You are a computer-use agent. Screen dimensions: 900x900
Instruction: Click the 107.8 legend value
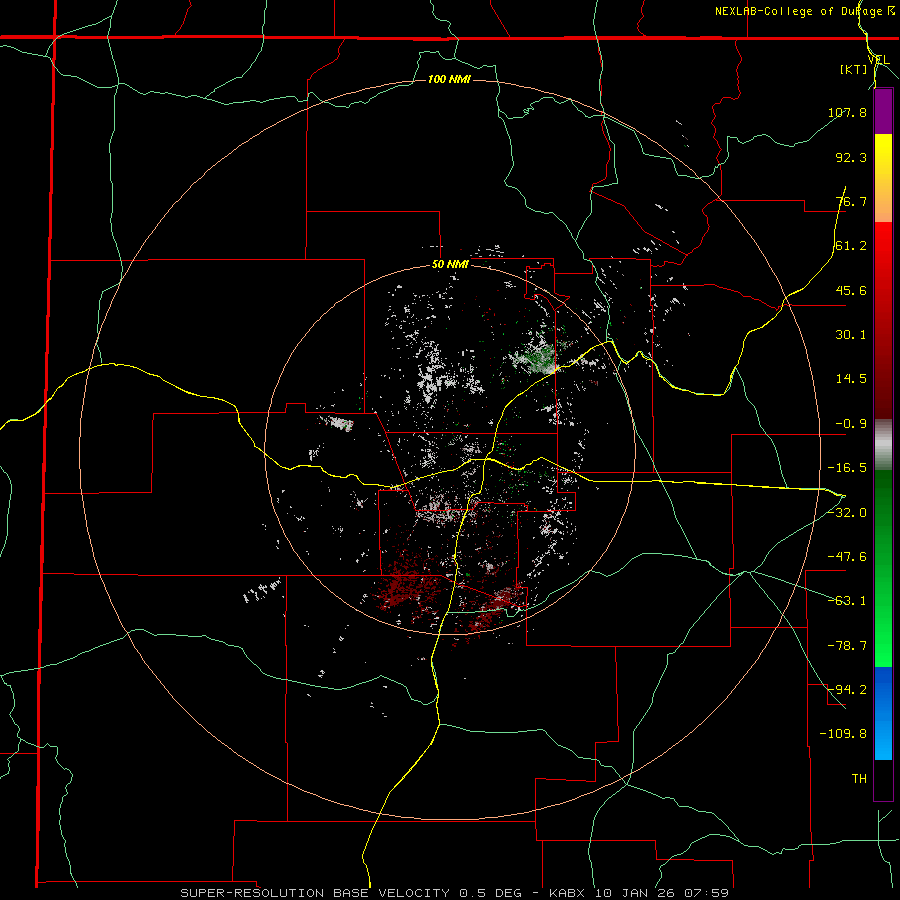pyautogui.click(x=847, y=112)
